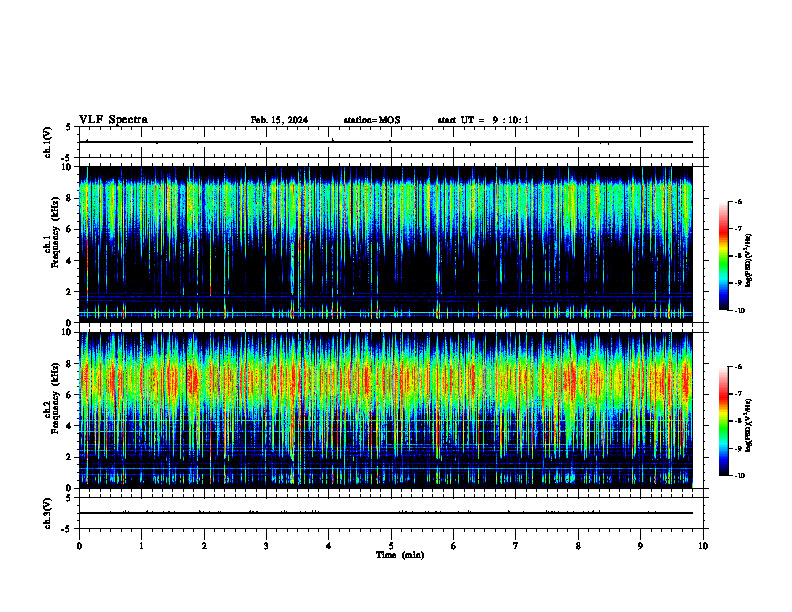Click time axis tick label "1"
The image size is (792, 612).
(141, 546)
